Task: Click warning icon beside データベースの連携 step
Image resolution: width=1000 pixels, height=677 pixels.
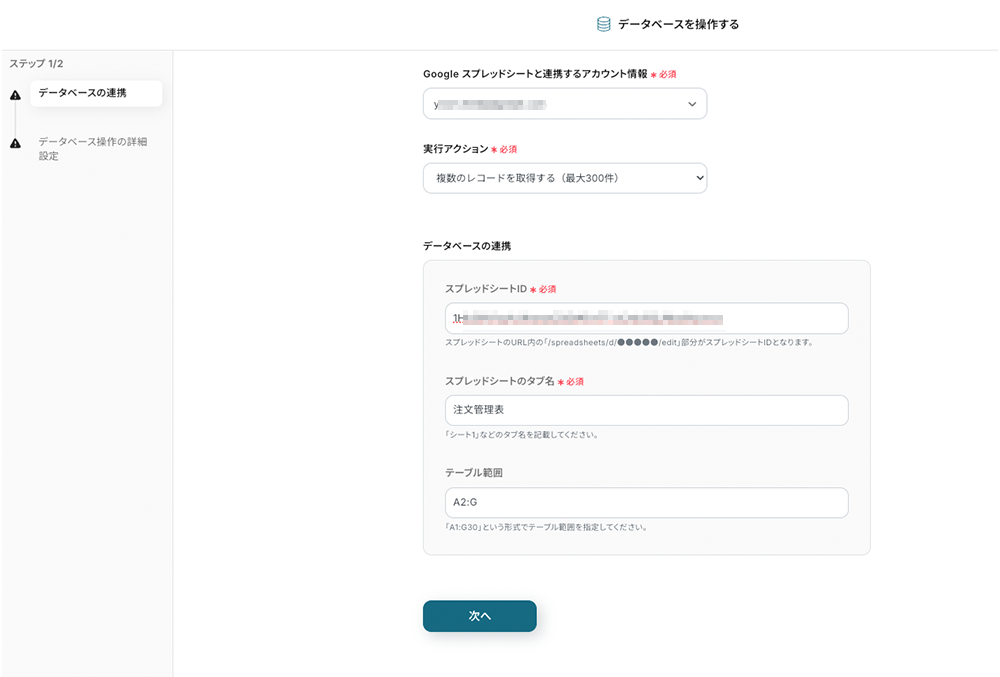Action: pyautogui.click(x=15, y=95)
